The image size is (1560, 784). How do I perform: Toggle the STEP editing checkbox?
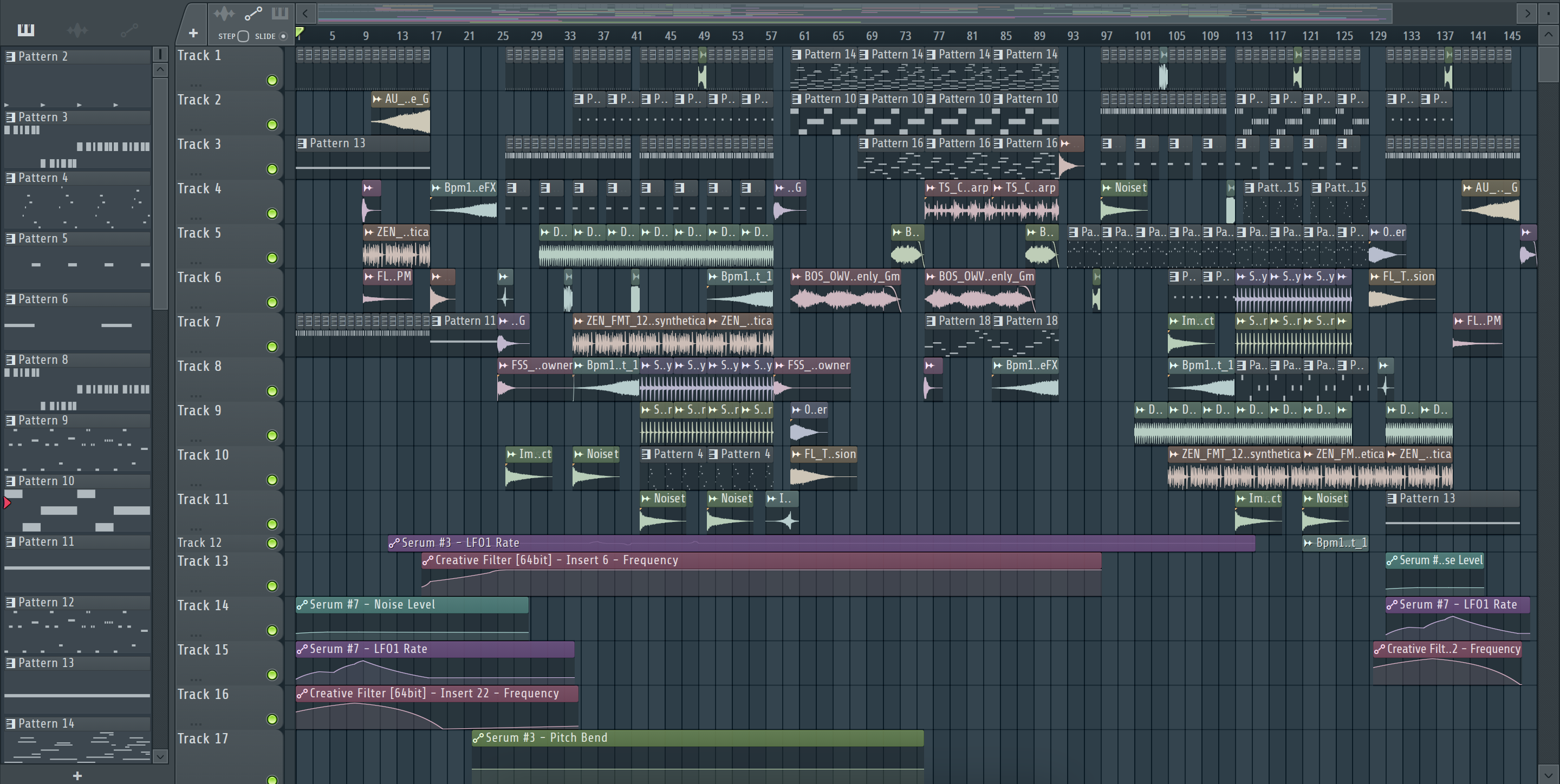pos(243,36)
